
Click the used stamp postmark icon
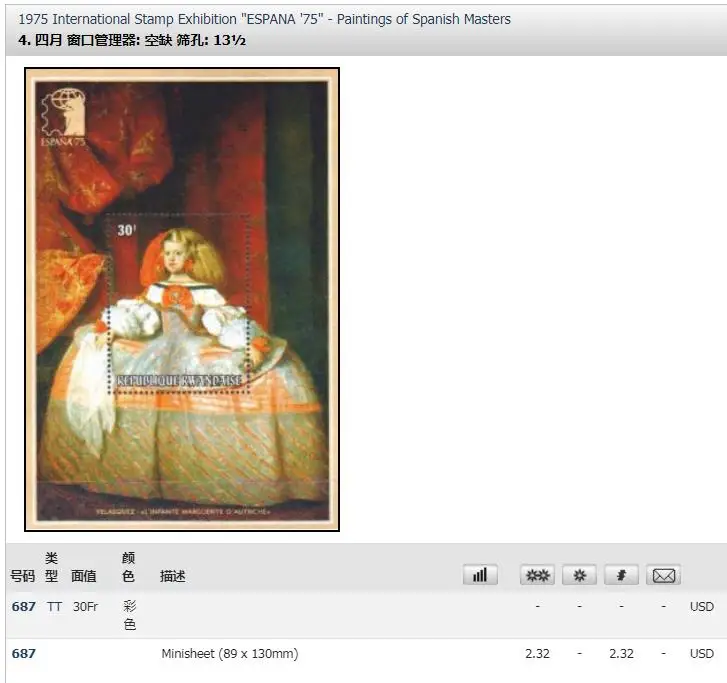pyautogui.click(x=621, y=575)
